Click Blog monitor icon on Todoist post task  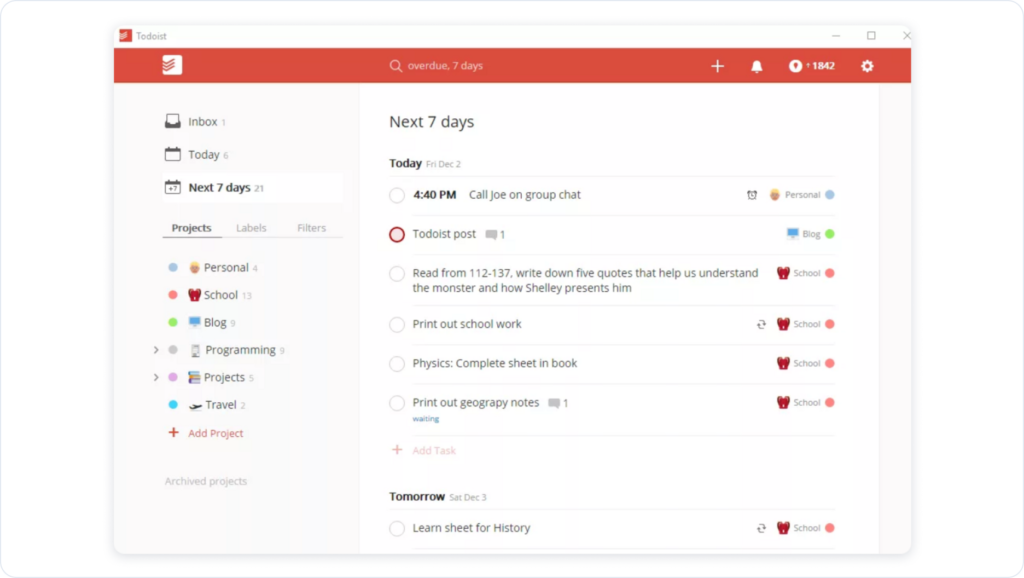[x=792, y=233]
